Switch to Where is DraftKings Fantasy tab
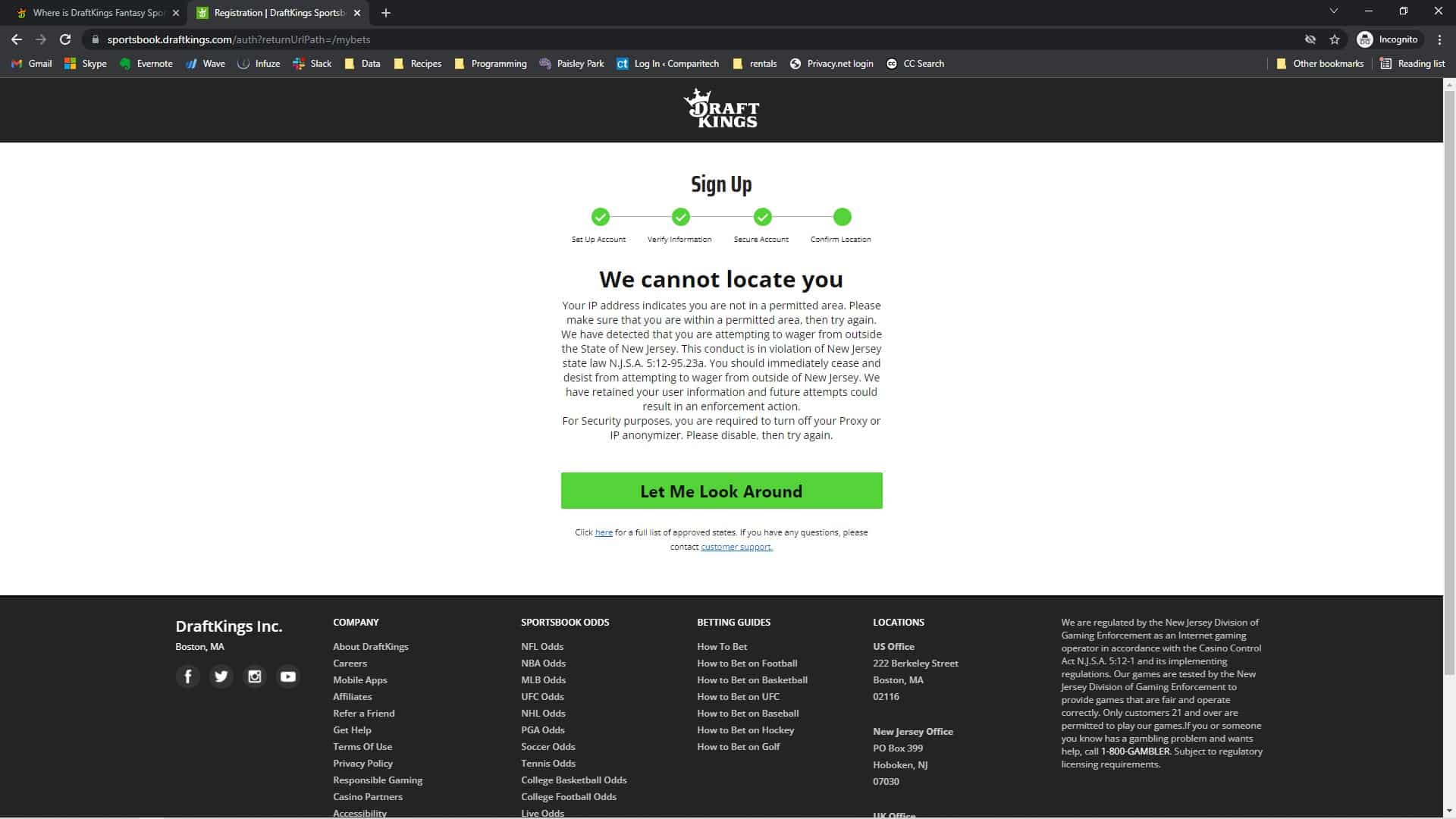The width and height of the screenshot is (1456, 819). (99, 13)
